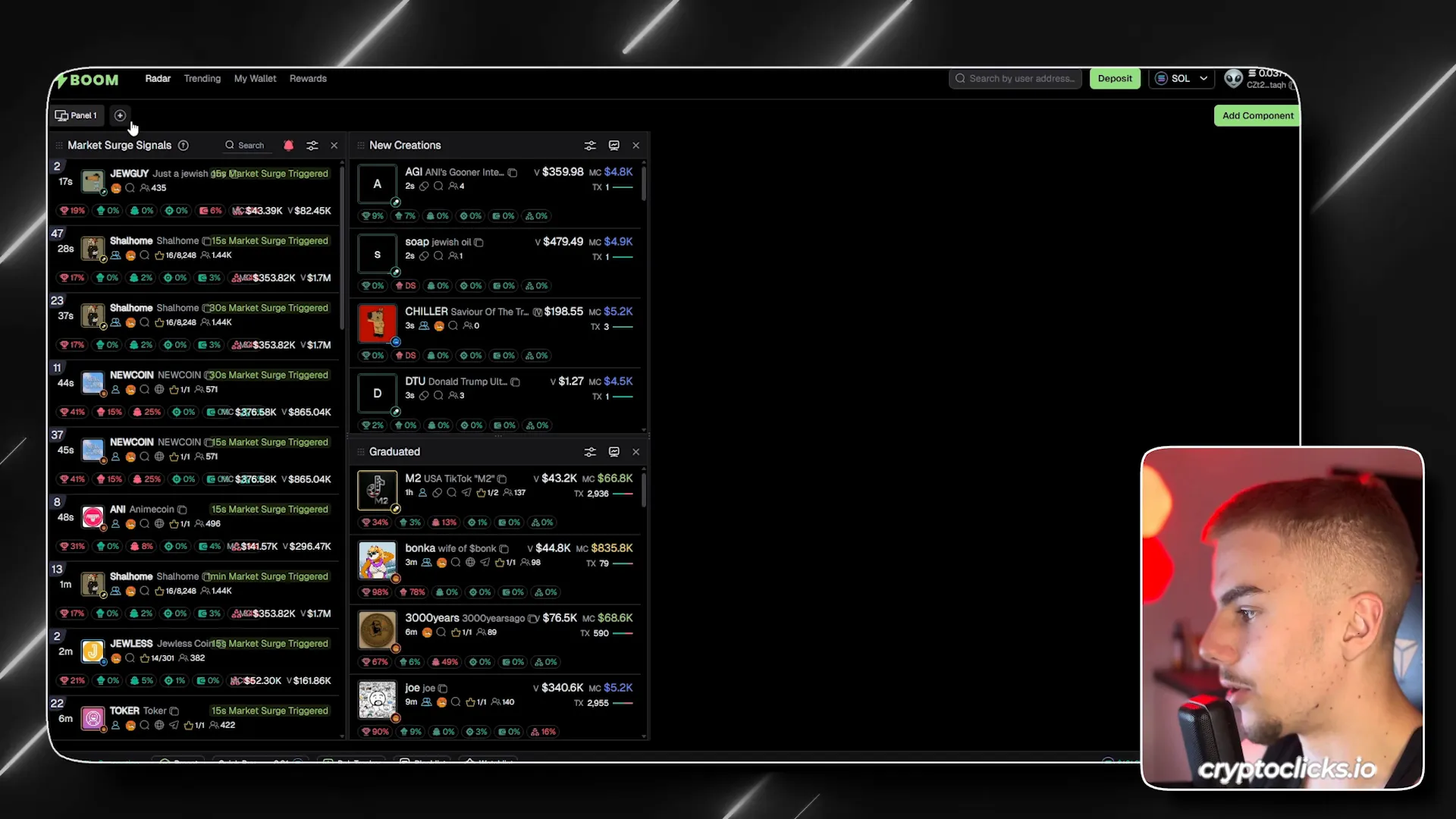Click the New Creations monitor chart icon
Viewport: 1456px width, 819px height.
614,146
